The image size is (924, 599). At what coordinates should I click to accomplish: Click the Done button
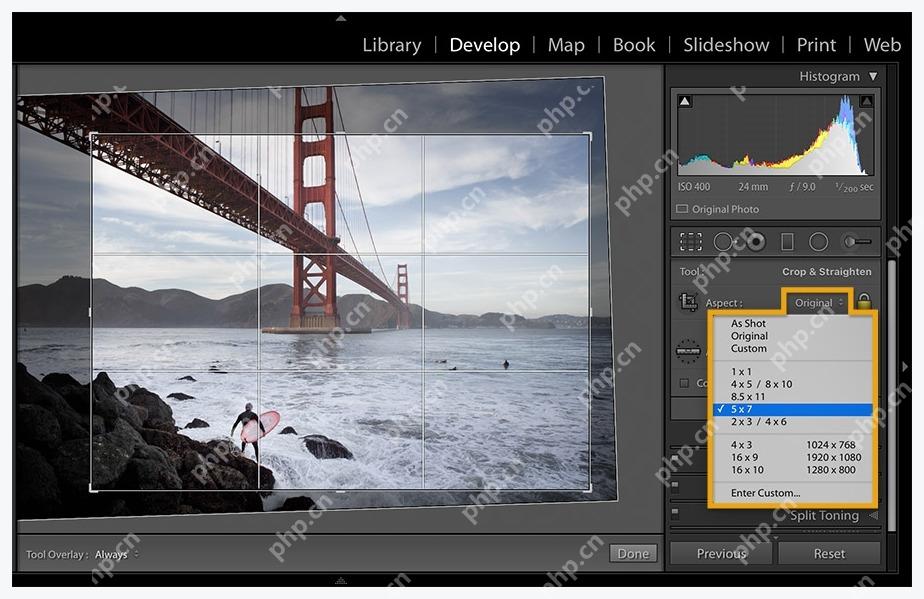pos(633,554)
